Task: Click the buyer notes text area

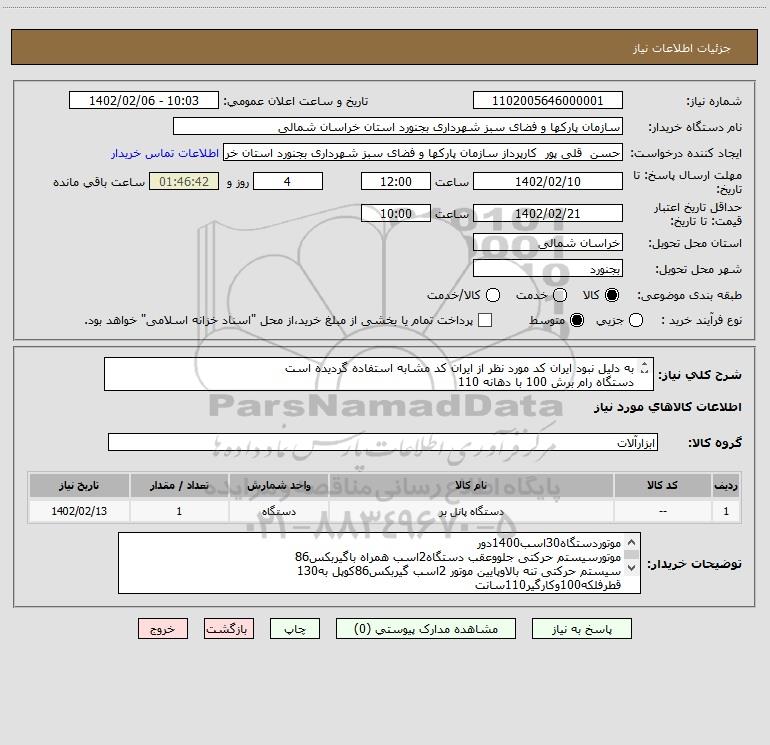Action: pos(379,563)
